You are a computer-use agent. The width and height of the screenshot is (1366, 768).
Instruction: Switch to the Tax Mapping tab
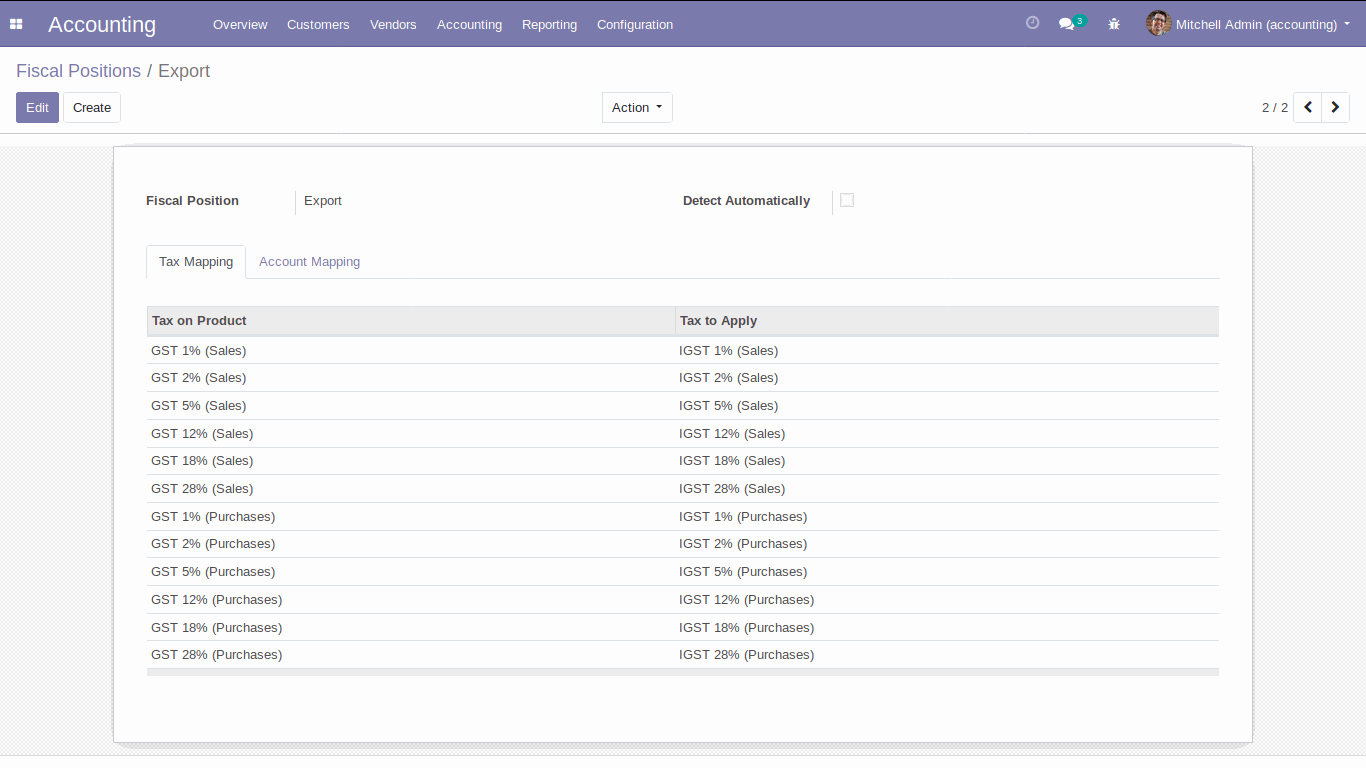point(196,261)
